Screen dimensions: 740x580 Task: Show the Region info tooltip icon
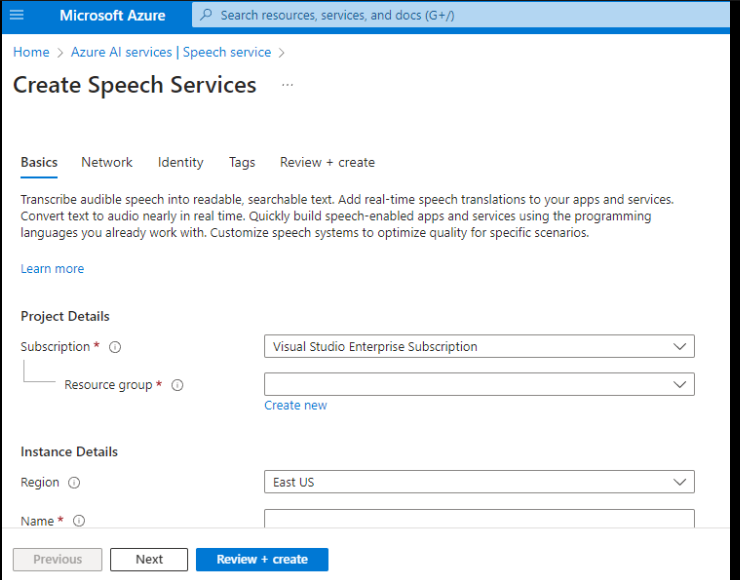[x=74, y=483]
